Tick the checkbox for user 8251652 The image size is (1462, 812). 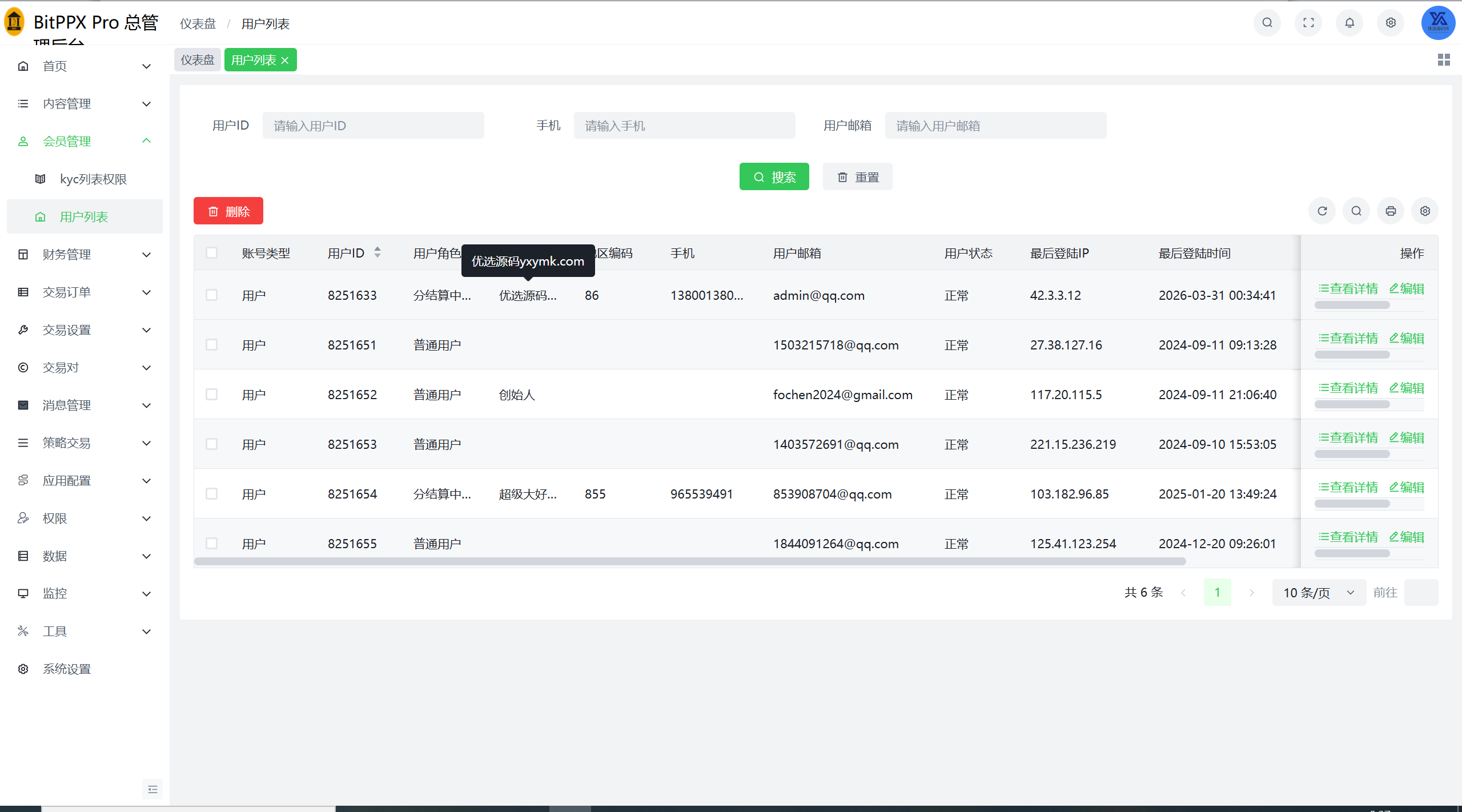(x=212, y=395)
